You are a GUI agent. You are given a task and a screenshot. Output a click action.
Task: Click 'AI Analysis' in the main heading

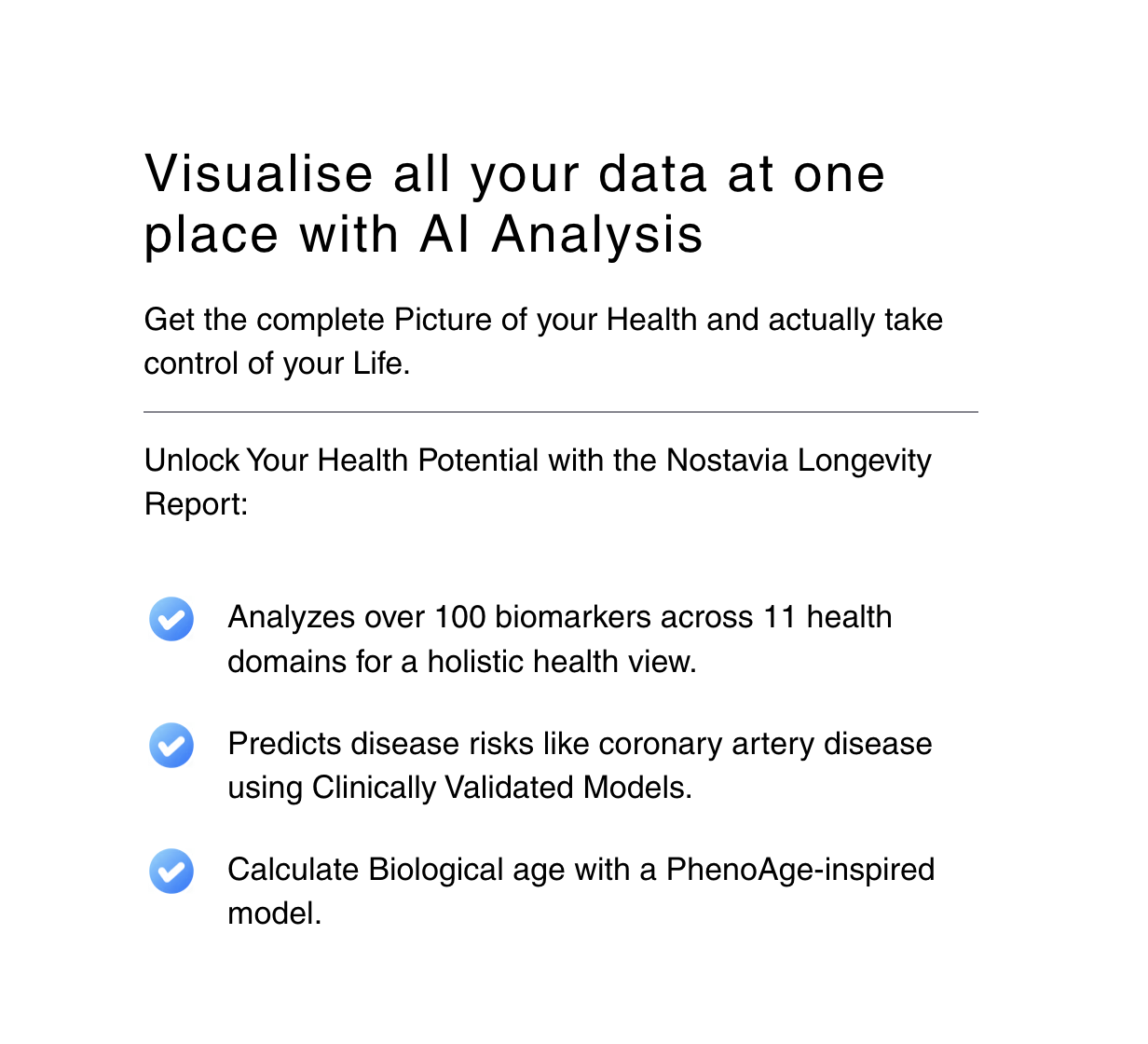click(x=562, y=234)
